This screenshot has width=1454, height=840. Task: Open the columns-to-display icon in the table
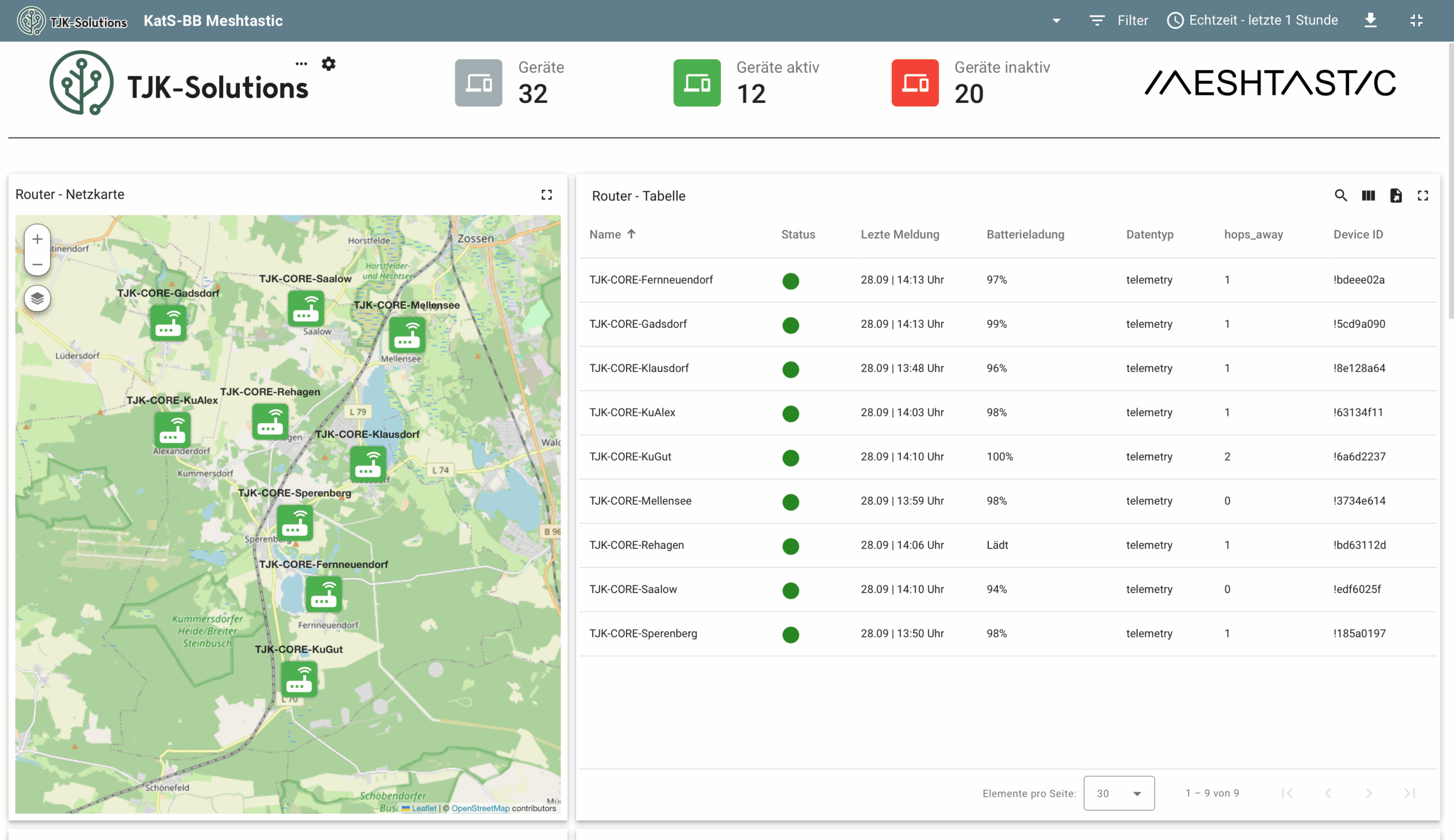[x=1368, y=195]
